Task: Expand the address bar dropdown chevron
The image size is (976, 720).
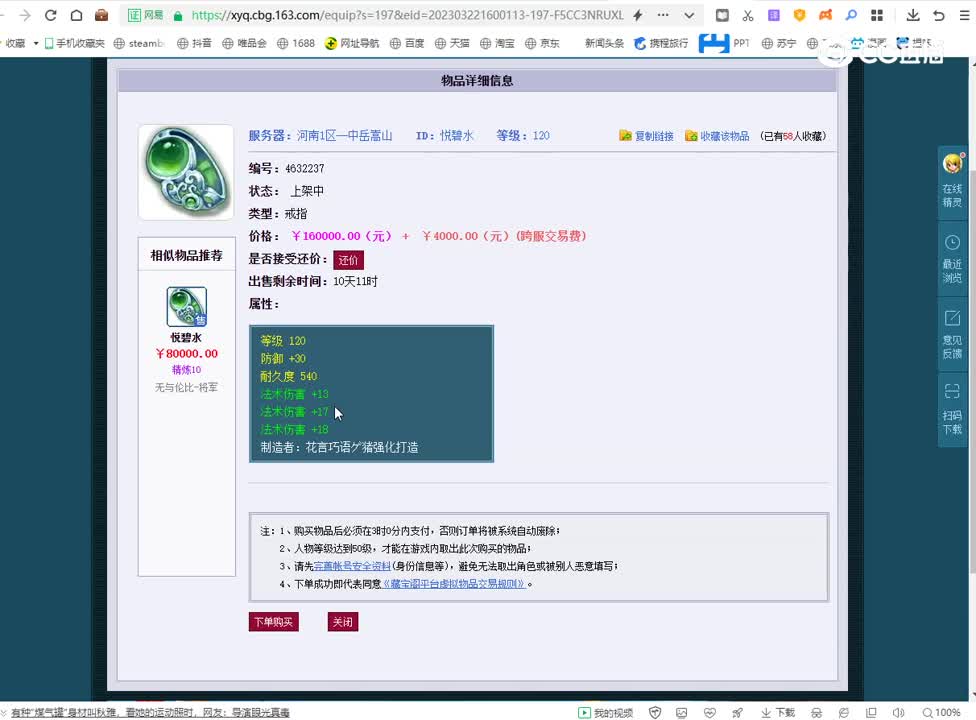Action: click(688, 15)
